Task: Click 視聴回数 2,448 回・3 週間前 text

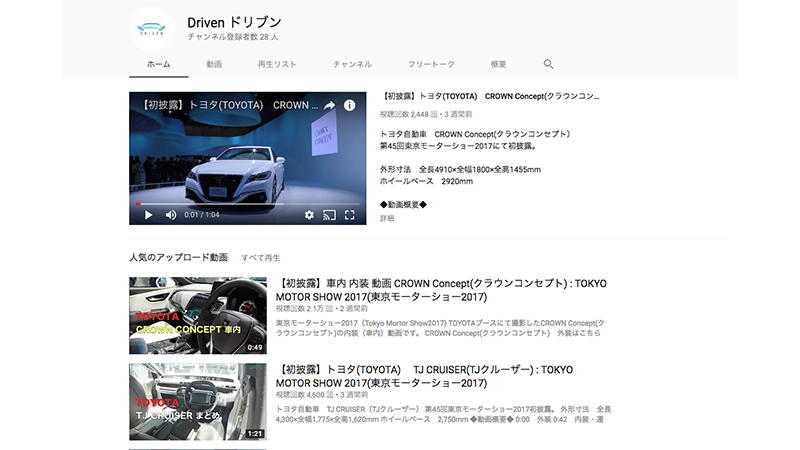Action: (426, 114)
